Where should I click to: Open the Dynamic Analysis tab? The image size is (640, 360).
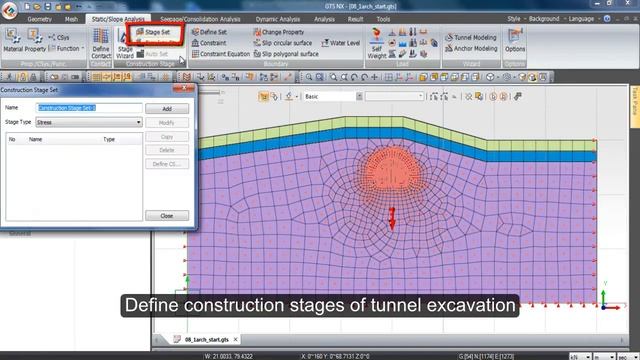pos(278,19)
